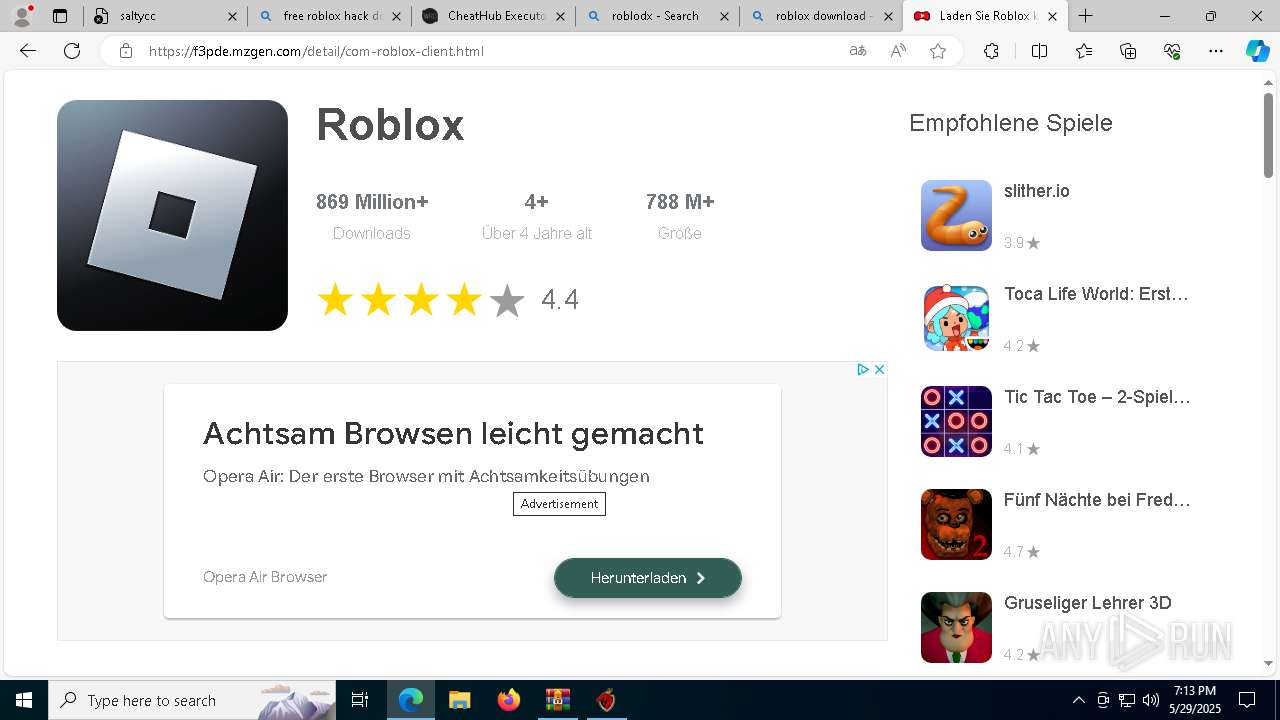This screenshot has height=720, width=1280.
Task: Go back to previous page
Action: (28, 51)
